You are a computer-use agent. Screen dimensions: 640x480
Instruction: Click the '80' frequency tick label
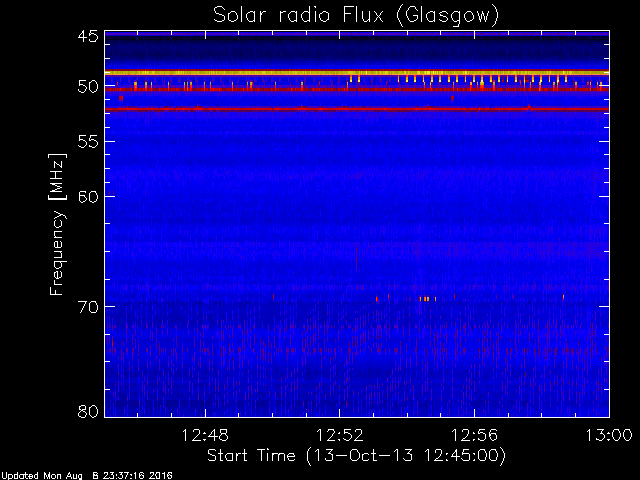(x=88, y=411)
